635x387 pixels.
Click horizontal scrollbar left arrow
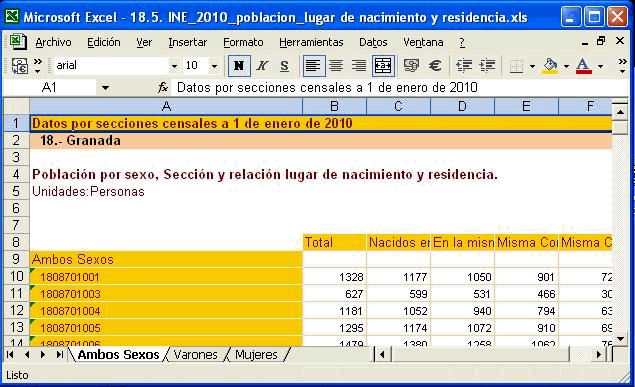[382, 355]
